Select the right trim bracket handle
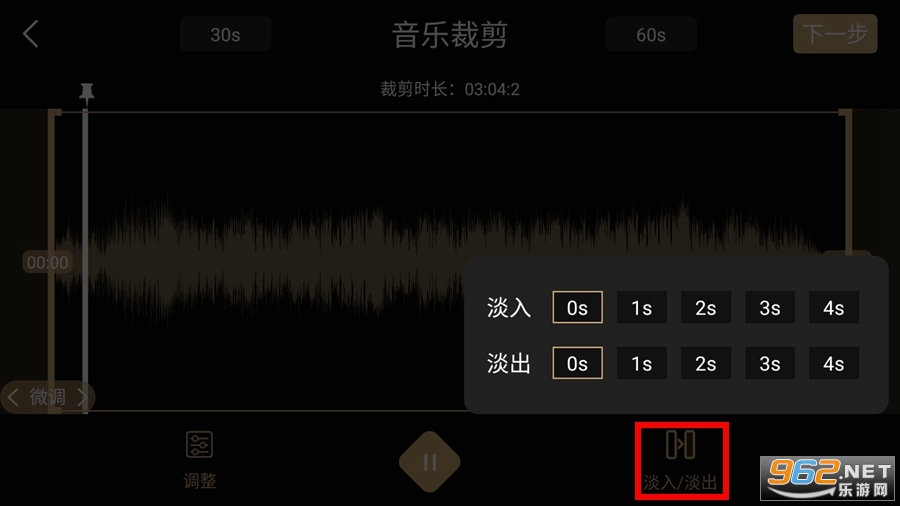Screen dimensions: 900x506 pyautogui.click(x=846, y=184)
